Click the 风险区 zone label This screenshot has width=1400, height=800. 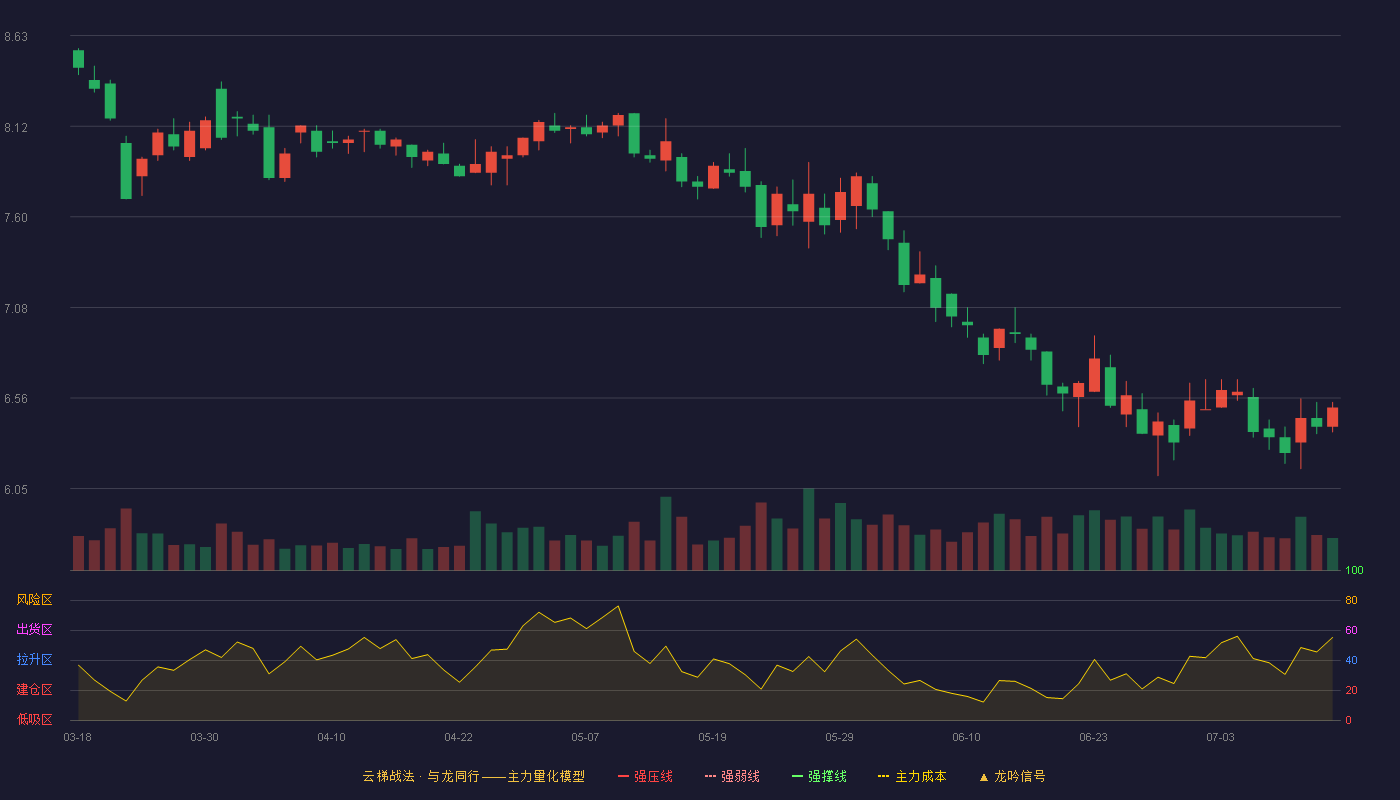[34, 600]
